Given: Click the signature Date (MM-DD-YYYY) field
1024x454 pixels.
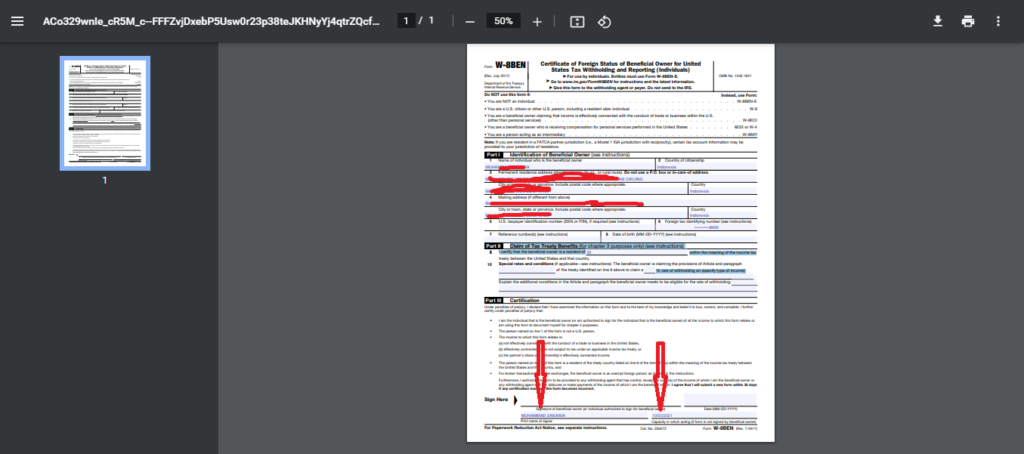Looking at the screenshot, I should tap(720, 399).
